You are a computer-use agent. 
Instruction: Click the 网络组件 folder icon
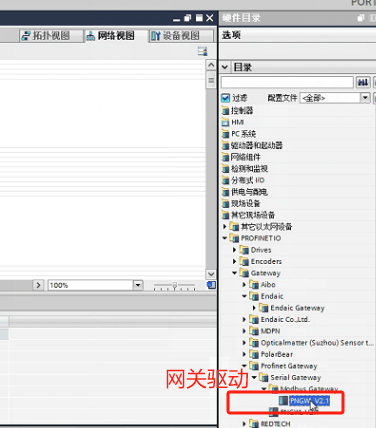coord(226,157)
